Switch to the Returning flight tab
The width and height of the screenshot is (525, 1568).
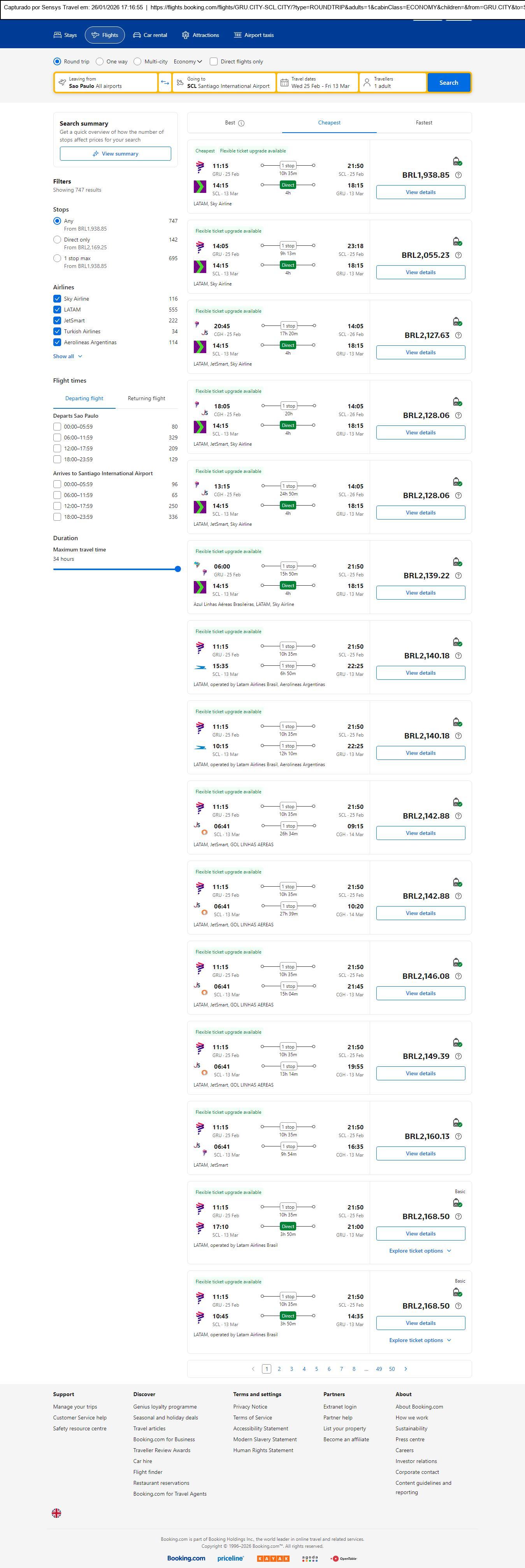[x=146, y=399]
